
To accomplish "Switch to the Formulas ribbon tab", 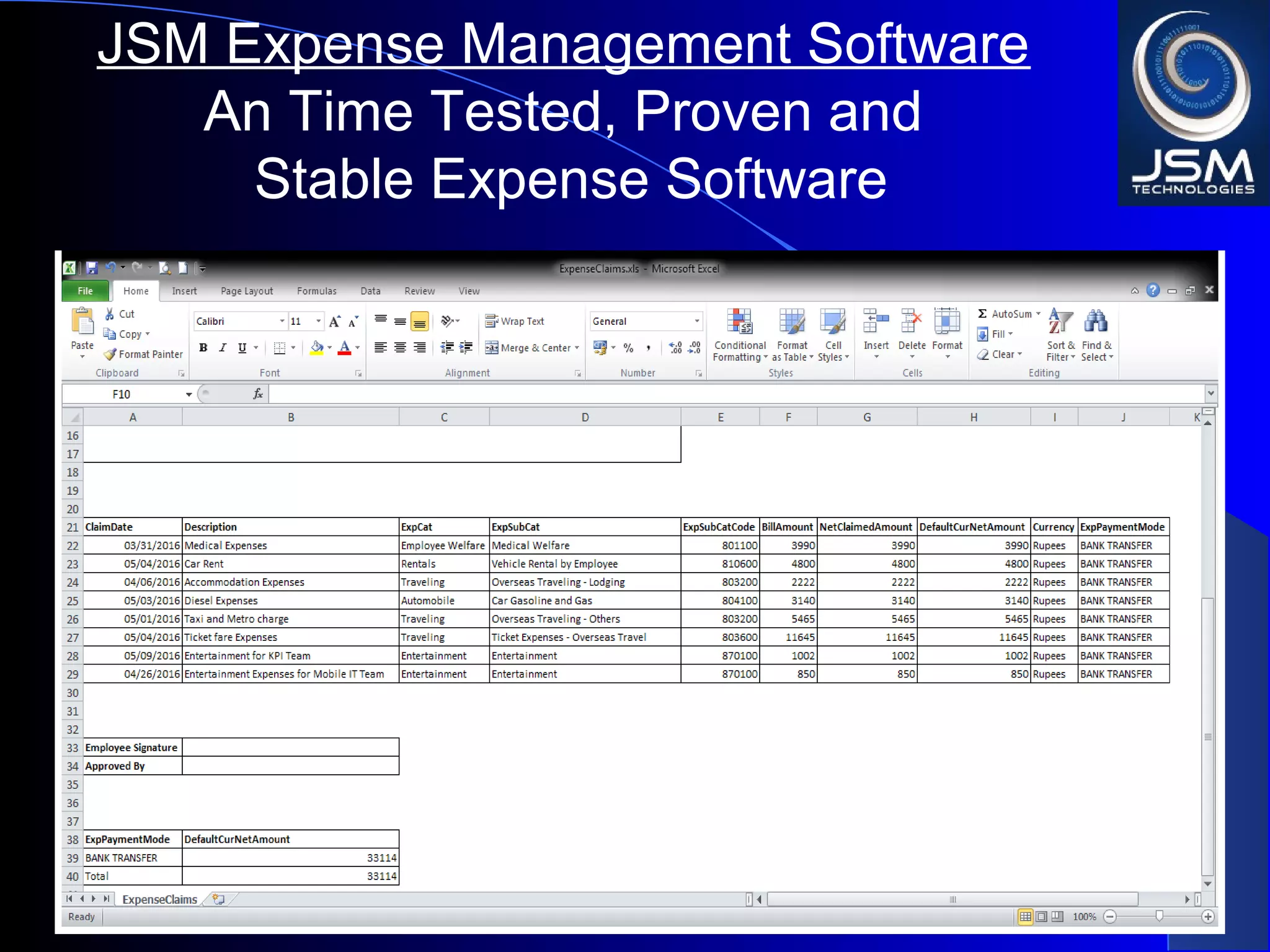I will pos(317,291).
